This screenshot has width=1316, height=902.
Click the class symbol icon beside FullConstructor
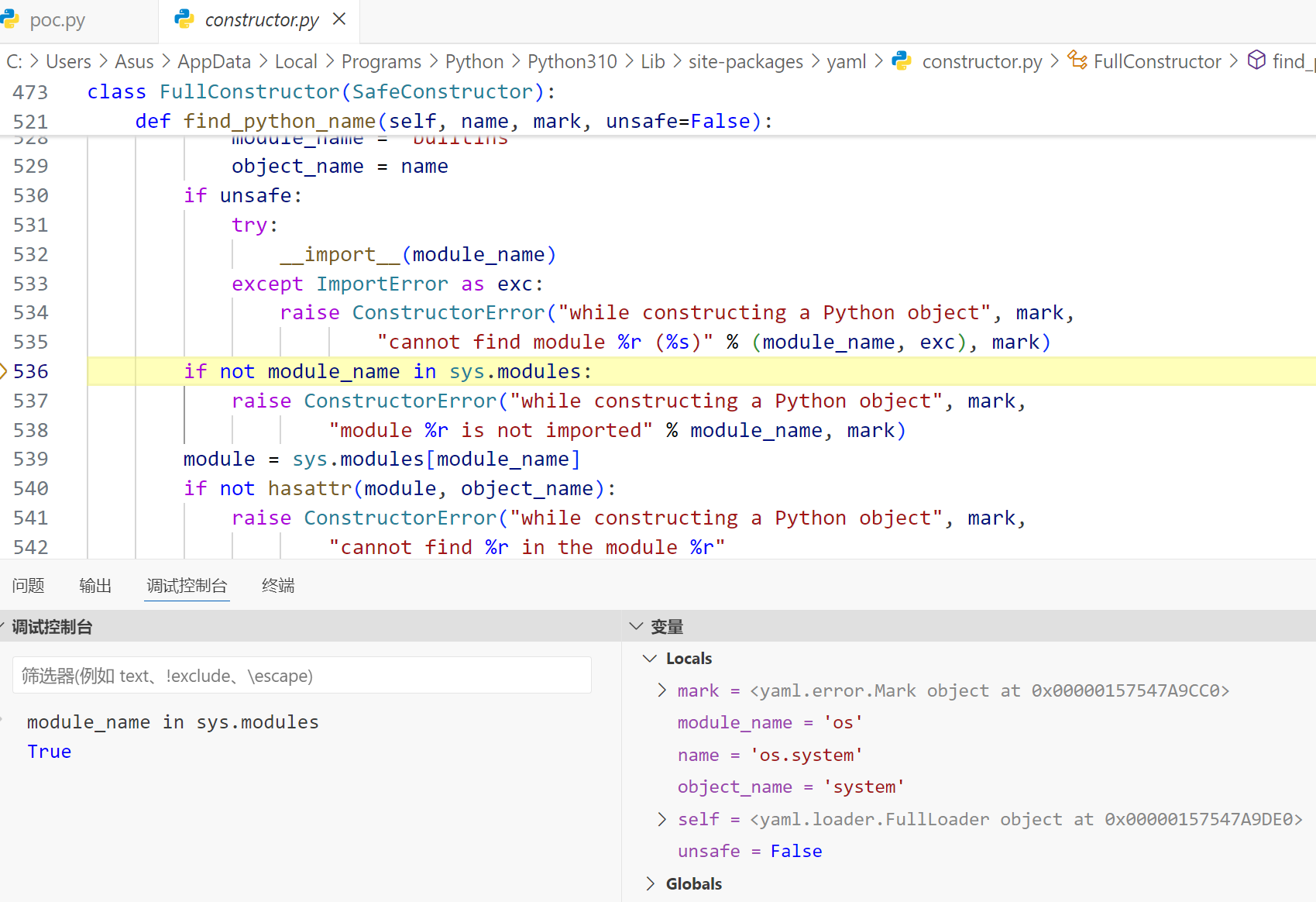[x=1077, y=60]
